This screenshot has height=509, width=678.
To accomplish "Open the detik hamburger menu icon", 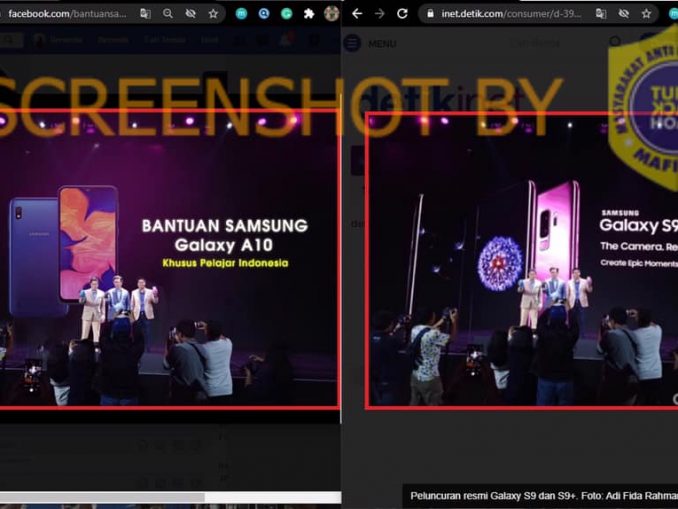I will tap(352, 43).
